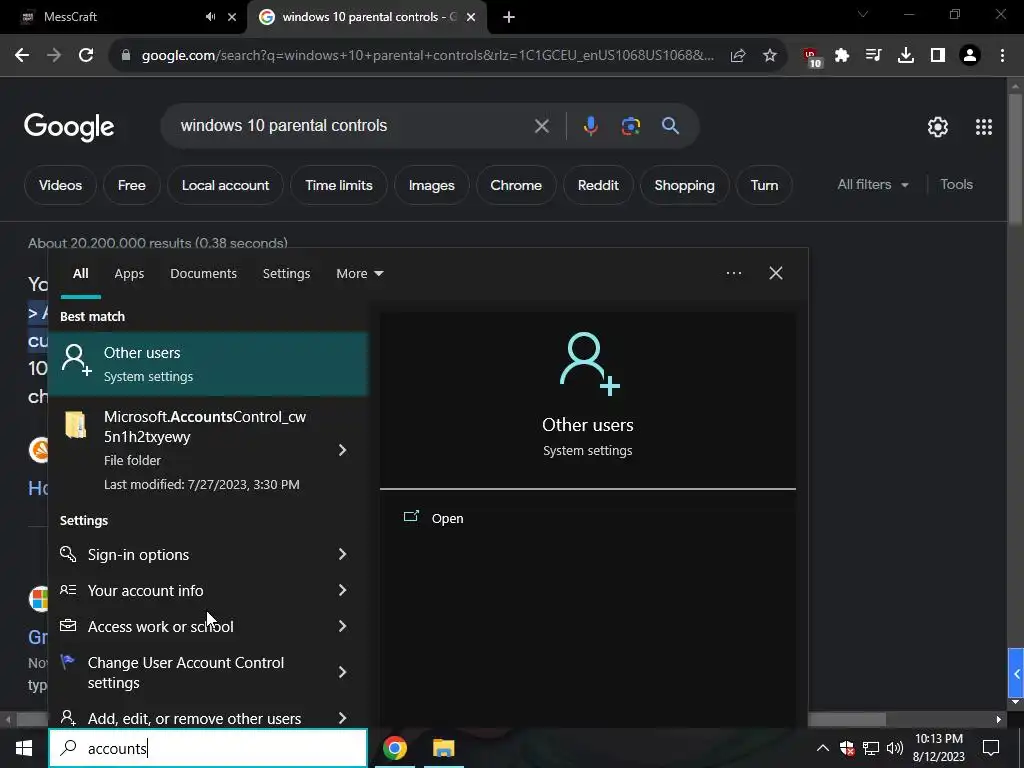The image size is (1024, 768).
Task: Close the Windows search panel
Action: coord(775,273)
